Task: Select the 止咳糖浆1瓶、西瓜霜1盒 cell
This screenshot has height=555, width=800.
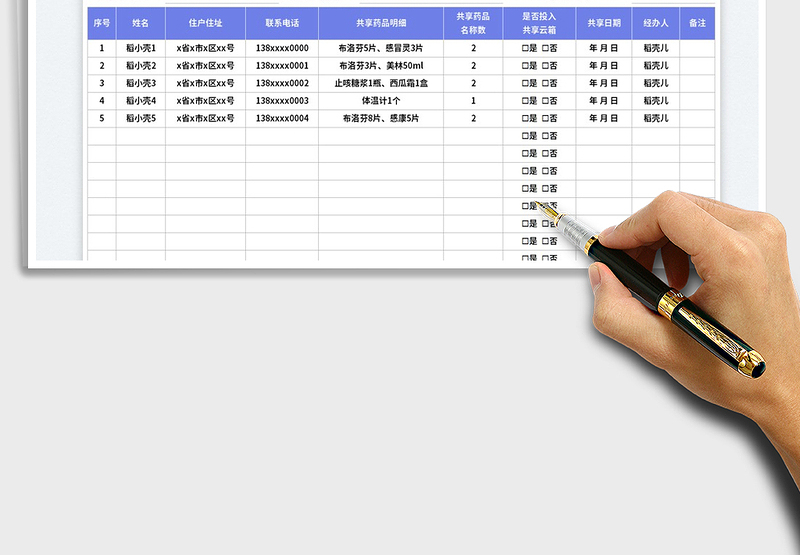Action: [381, 83]
